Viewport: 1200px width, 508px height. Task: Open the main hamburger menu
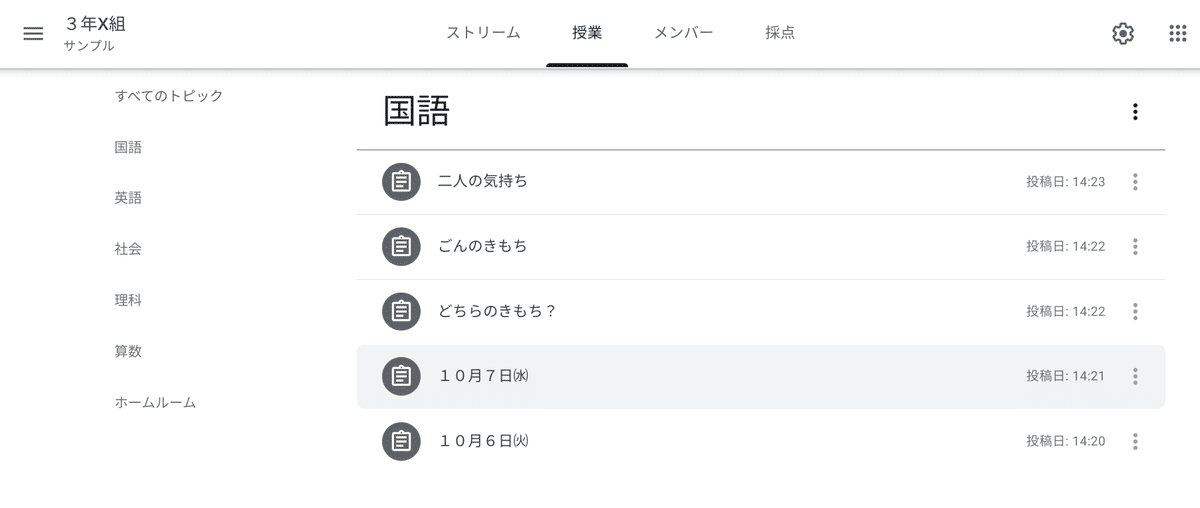point(33,33)
